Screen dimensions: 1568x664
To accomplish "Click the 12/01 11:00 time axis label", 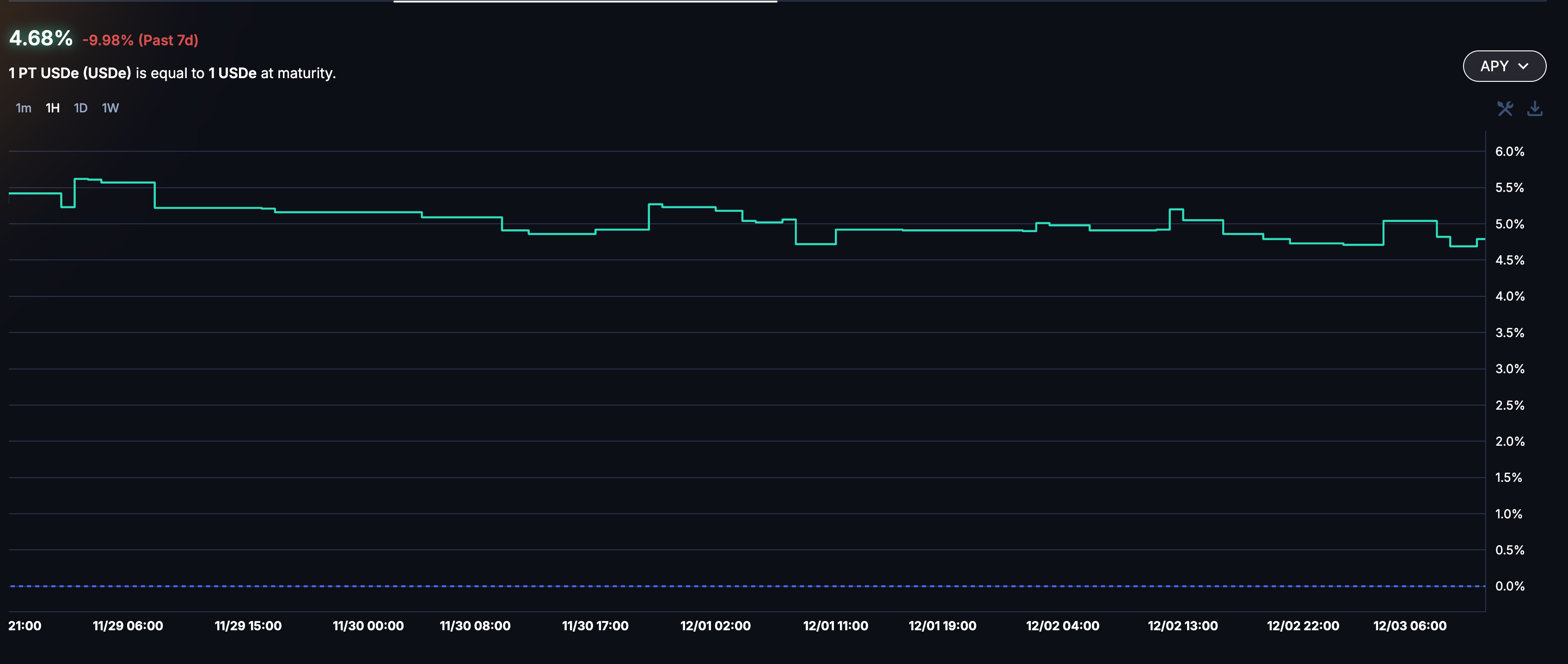I will click(x=835, y=626).
